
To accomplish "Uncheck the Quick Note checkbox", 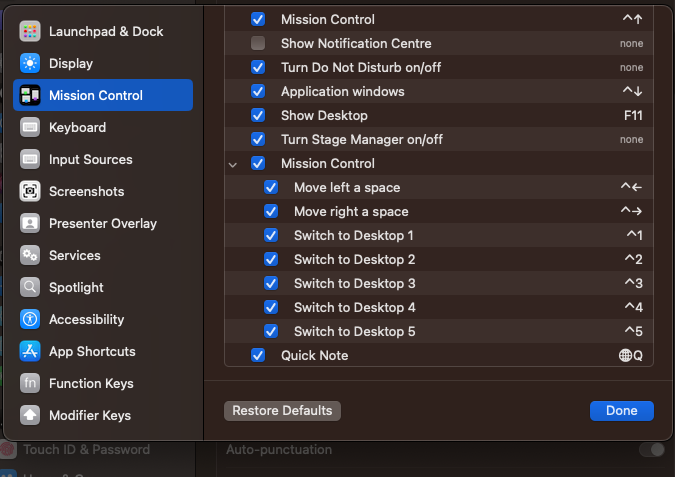I will (x=258, y=355).
